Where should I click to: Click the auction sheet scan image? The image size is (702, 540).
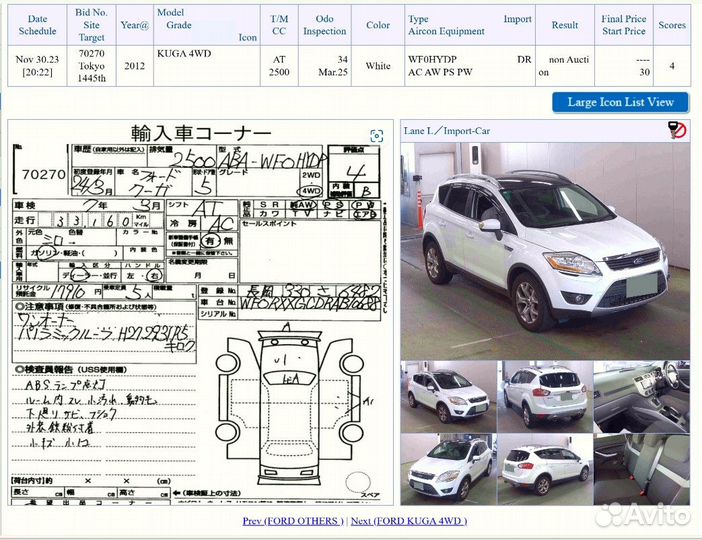tap(200, 312)
